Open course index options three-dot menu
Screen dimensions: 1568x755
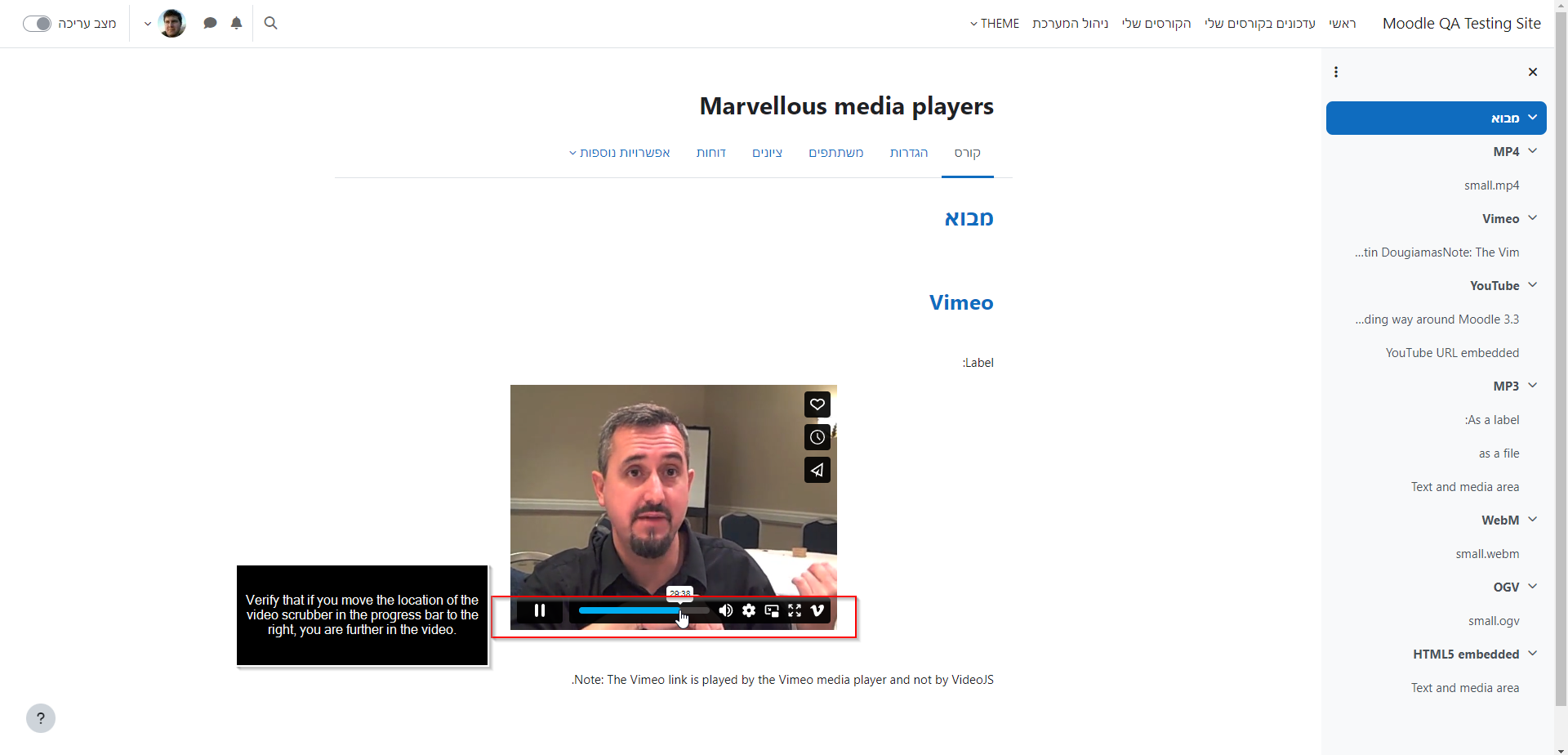pyautogui.click(x=1336, y=72)
